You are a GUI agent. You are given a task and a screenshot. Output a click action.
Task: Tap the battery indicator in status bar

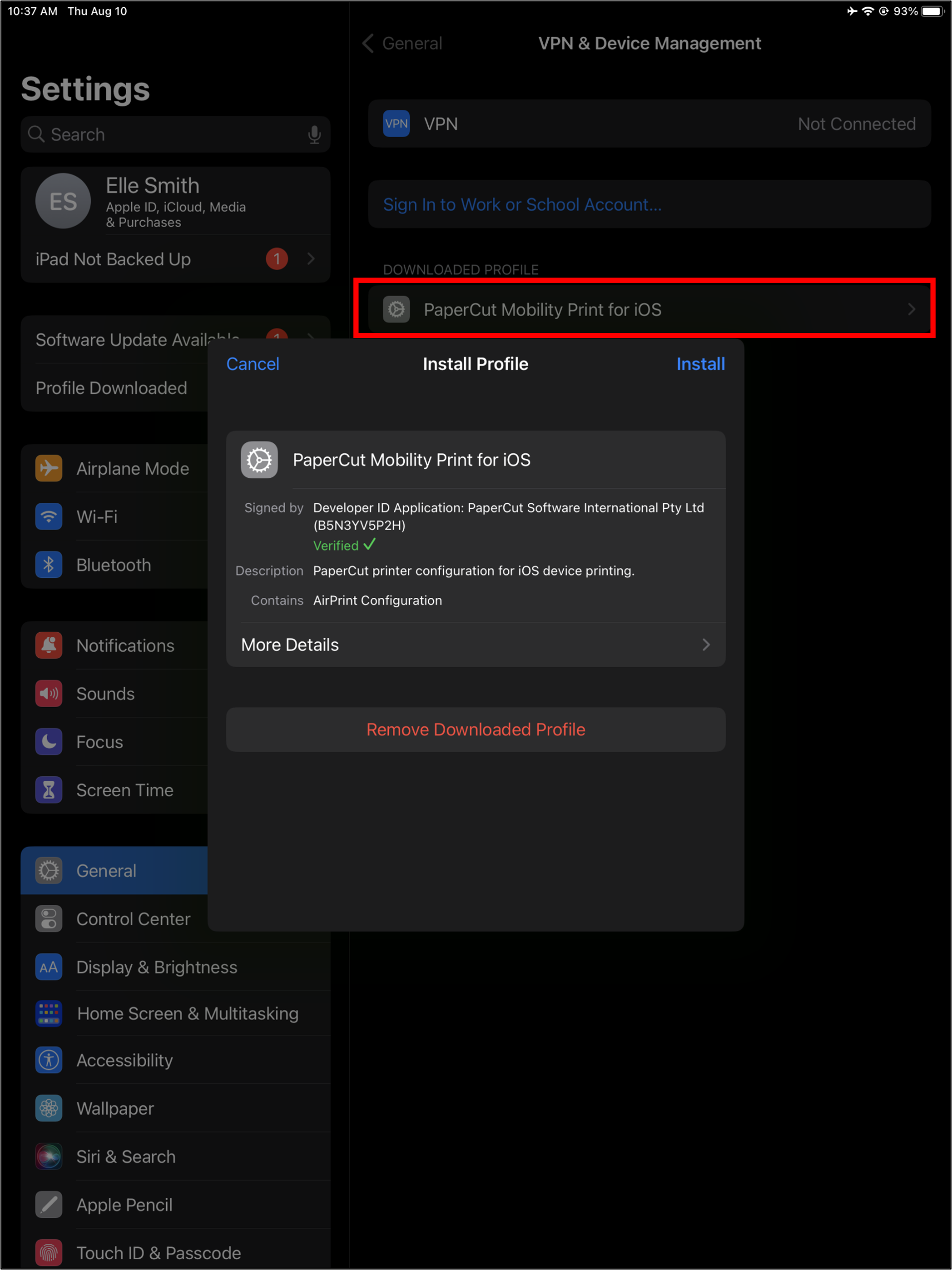point(933,11)
